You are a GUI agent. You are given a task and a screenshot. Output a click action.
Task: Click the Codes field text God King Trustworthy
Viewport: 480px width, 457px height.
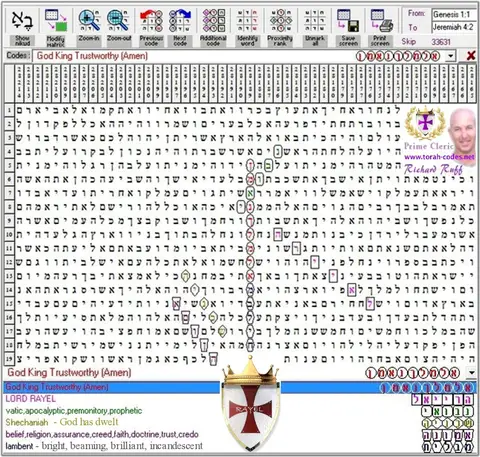92,56
